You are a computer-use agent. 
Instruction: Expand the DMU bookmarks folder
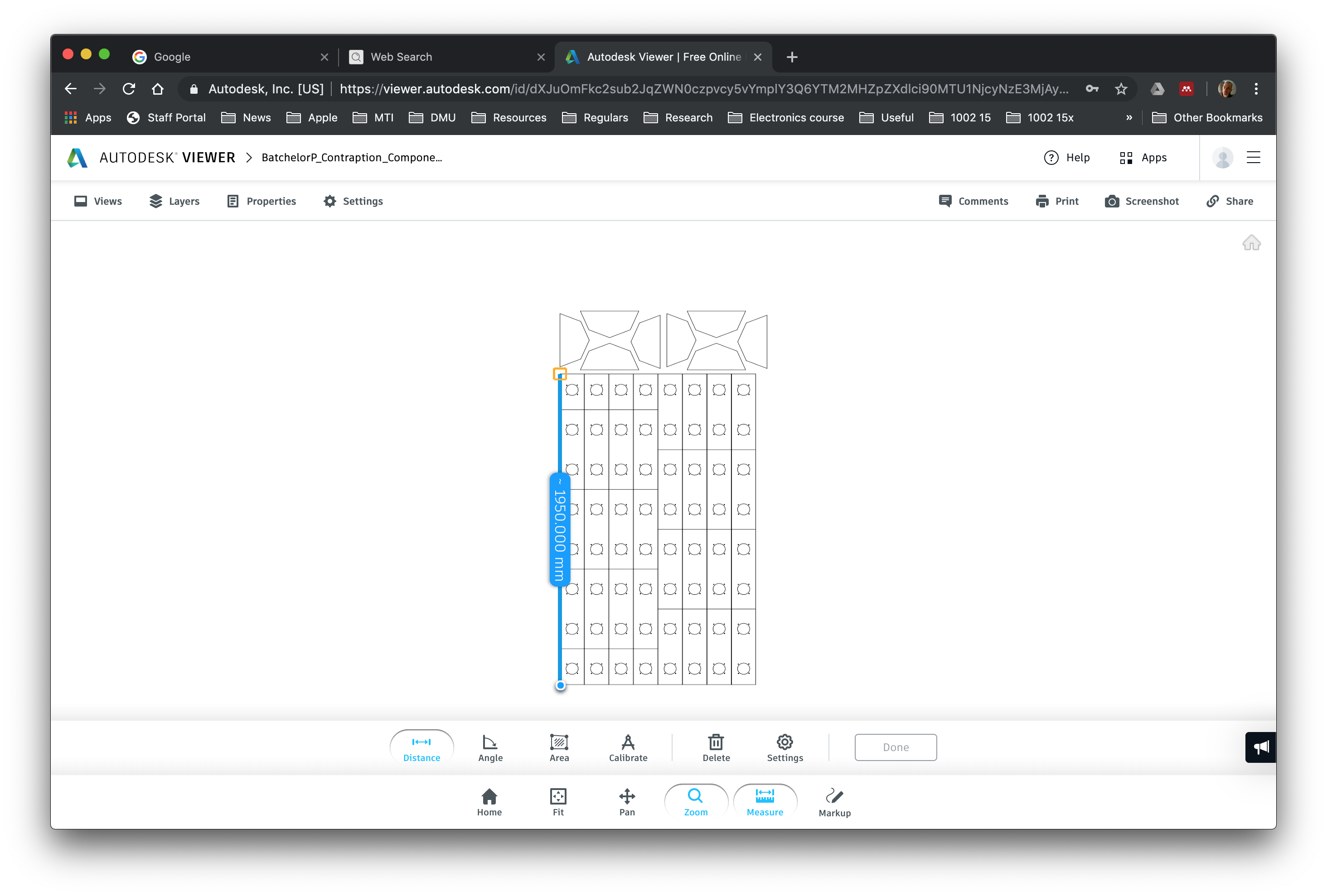[432, 118]
